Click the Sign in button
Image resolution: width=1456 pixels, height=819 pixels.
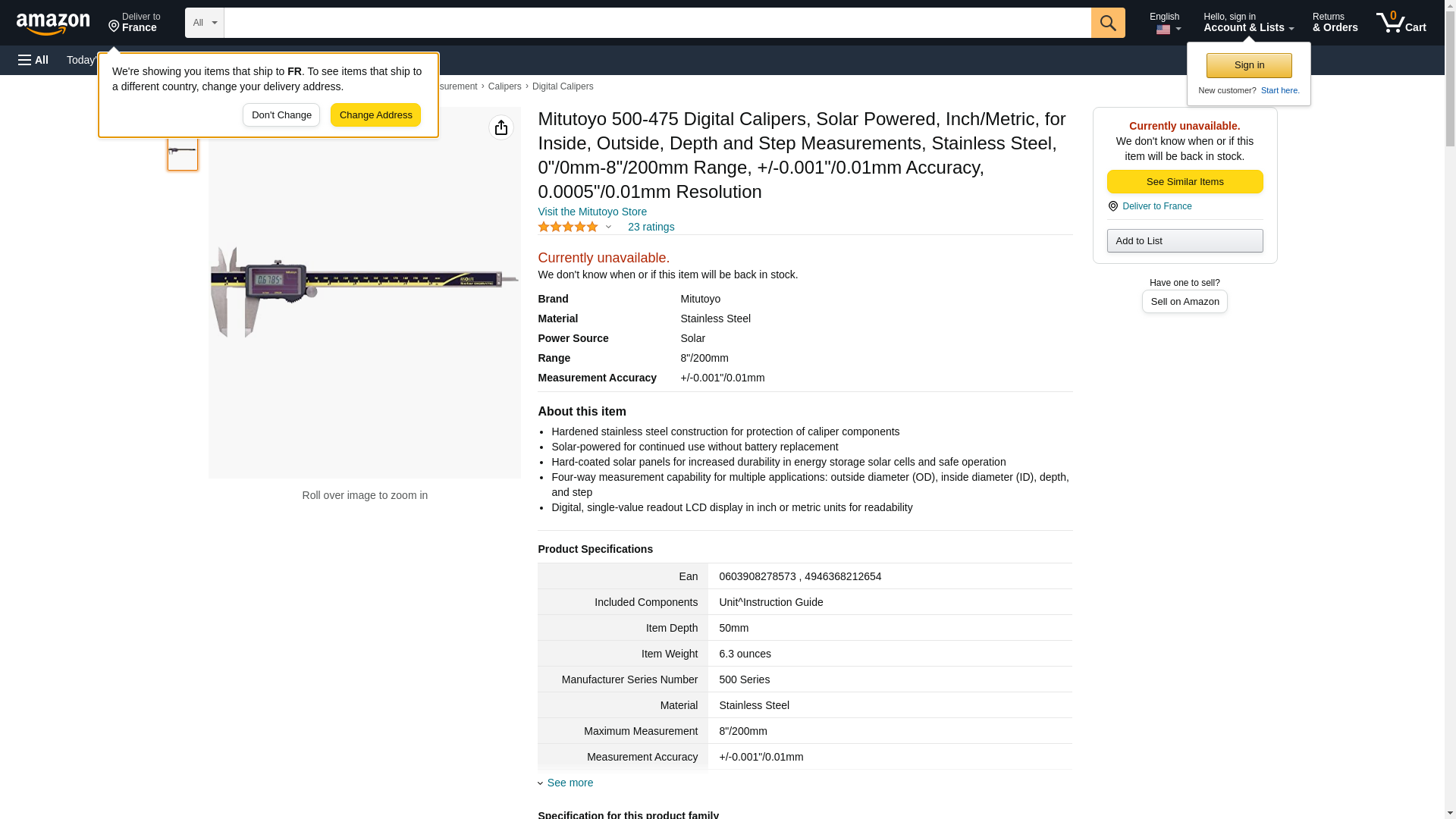(x=1248, y=65)
